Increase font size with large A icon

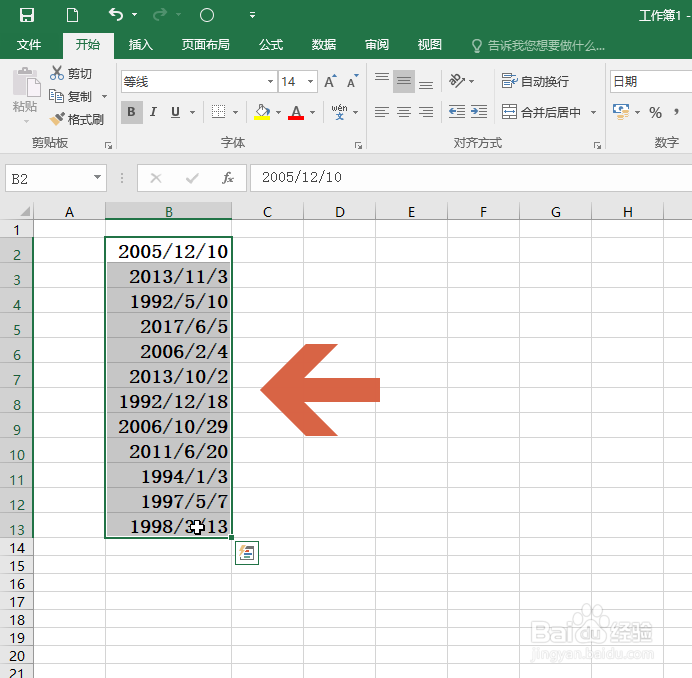(x=330, y=82)
